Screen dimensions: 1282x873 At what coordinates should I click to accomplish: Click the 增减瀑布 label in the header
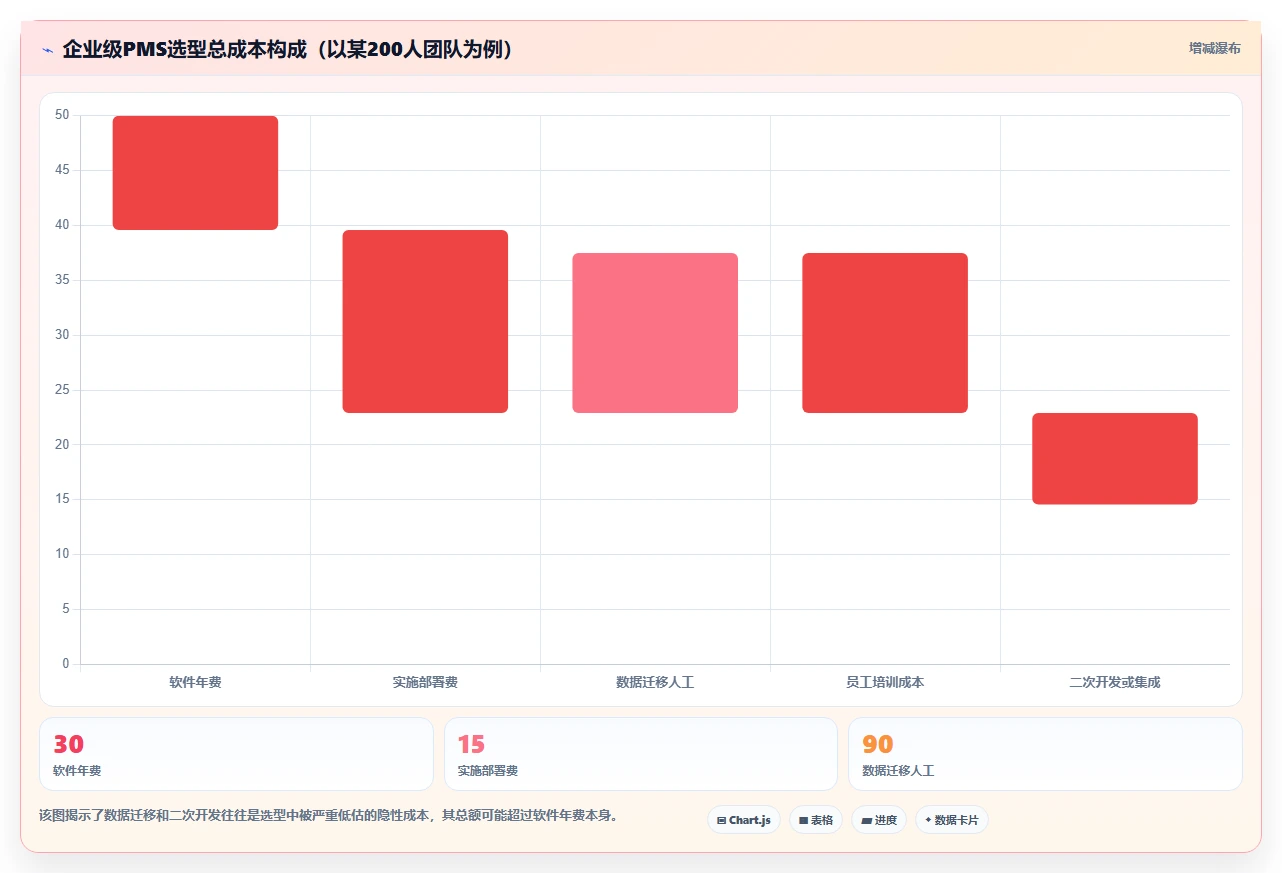pyautogui.click(x=1214, y=49)
